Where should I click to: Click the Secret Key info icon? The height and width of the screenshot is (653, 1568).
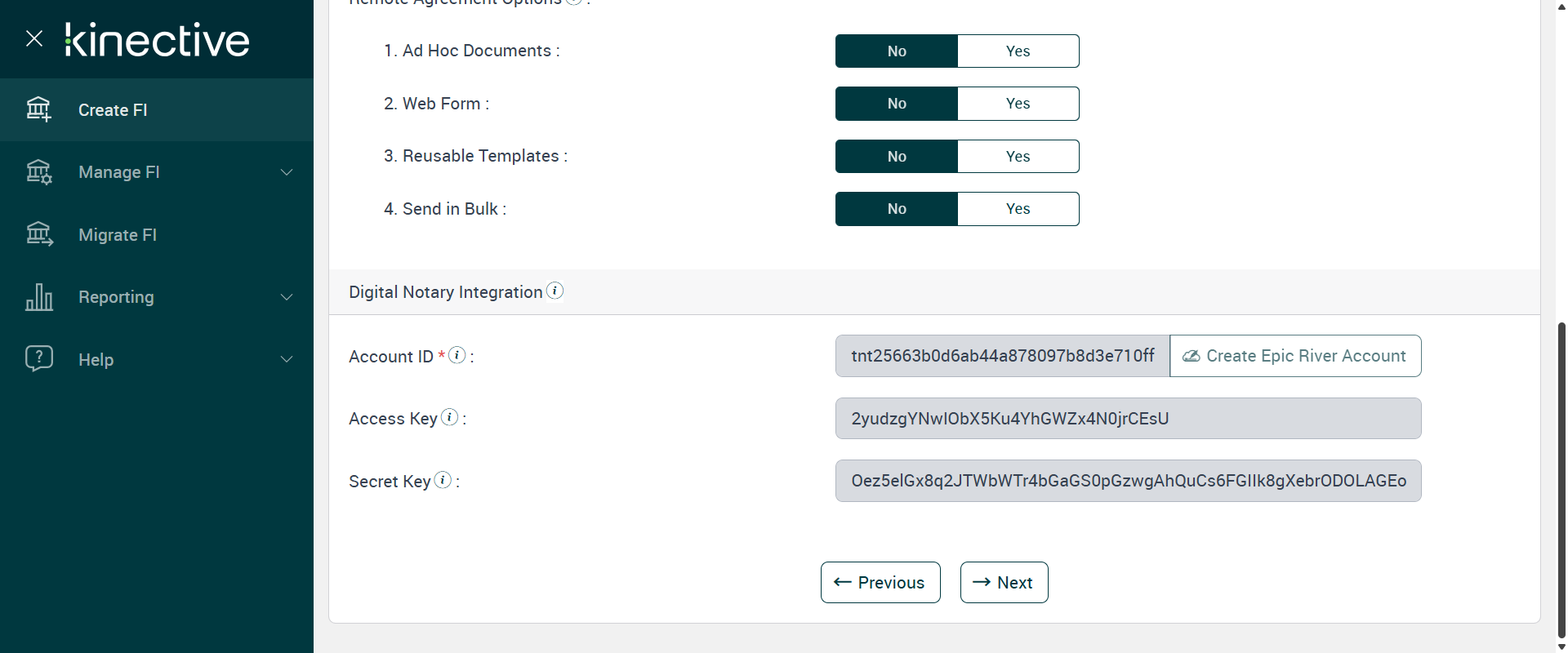443,480
